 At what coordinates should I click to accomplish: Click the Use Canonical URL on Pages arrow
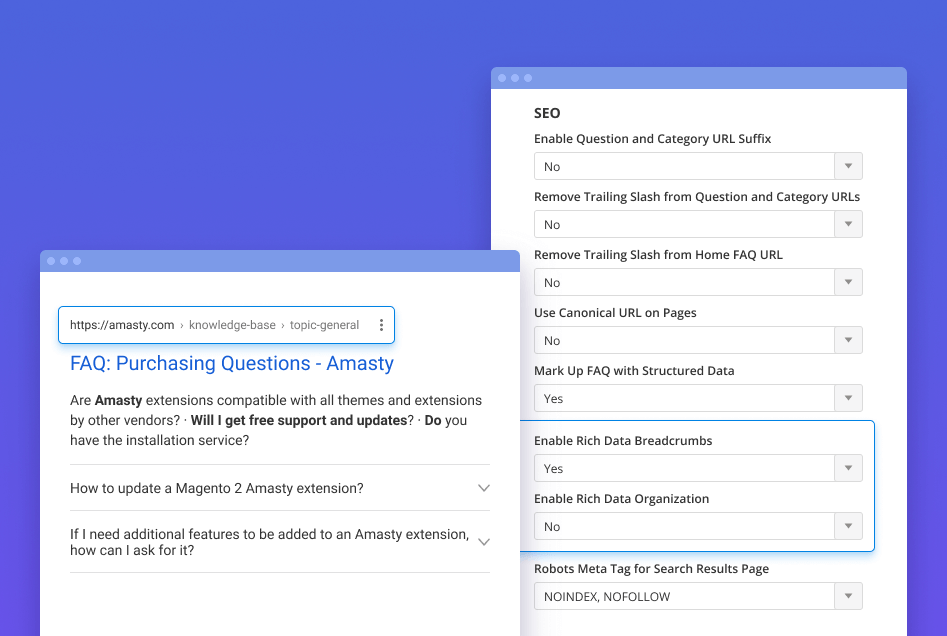click(x=848, y=341)
